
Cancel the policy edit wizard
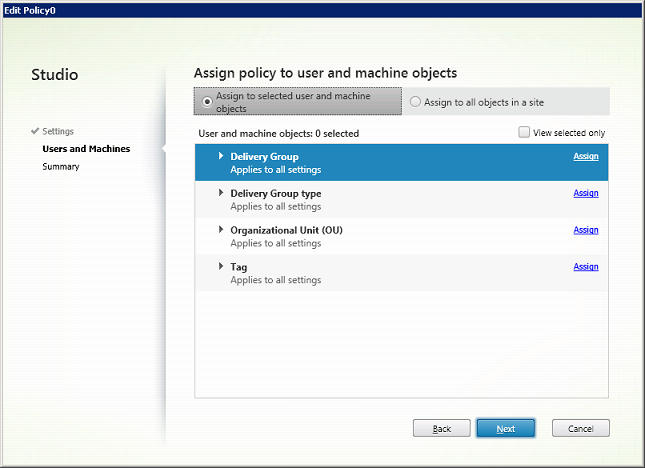pos(580,428)
